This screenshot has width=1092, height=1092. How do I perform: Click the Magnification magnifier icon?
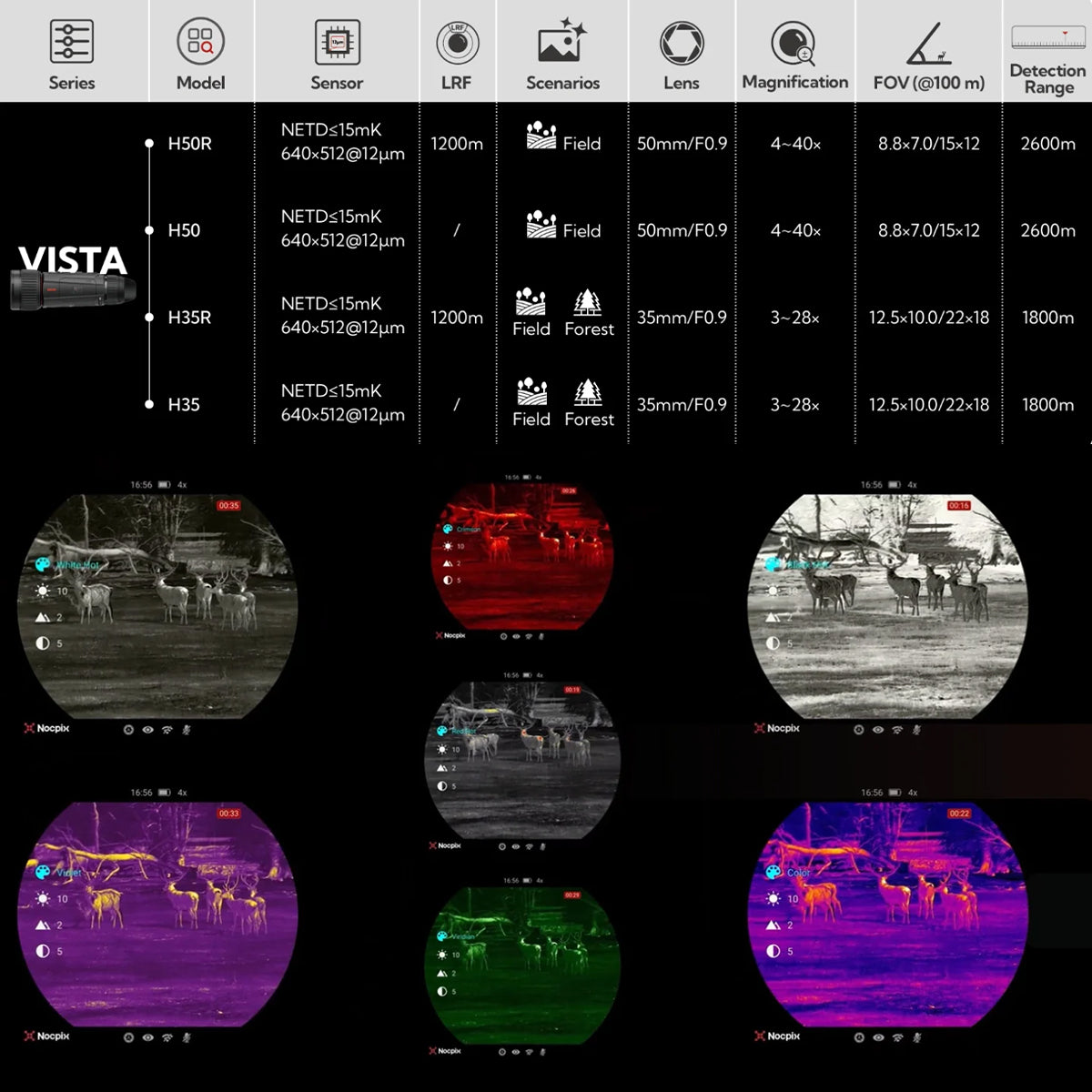(x=792, y=43)
